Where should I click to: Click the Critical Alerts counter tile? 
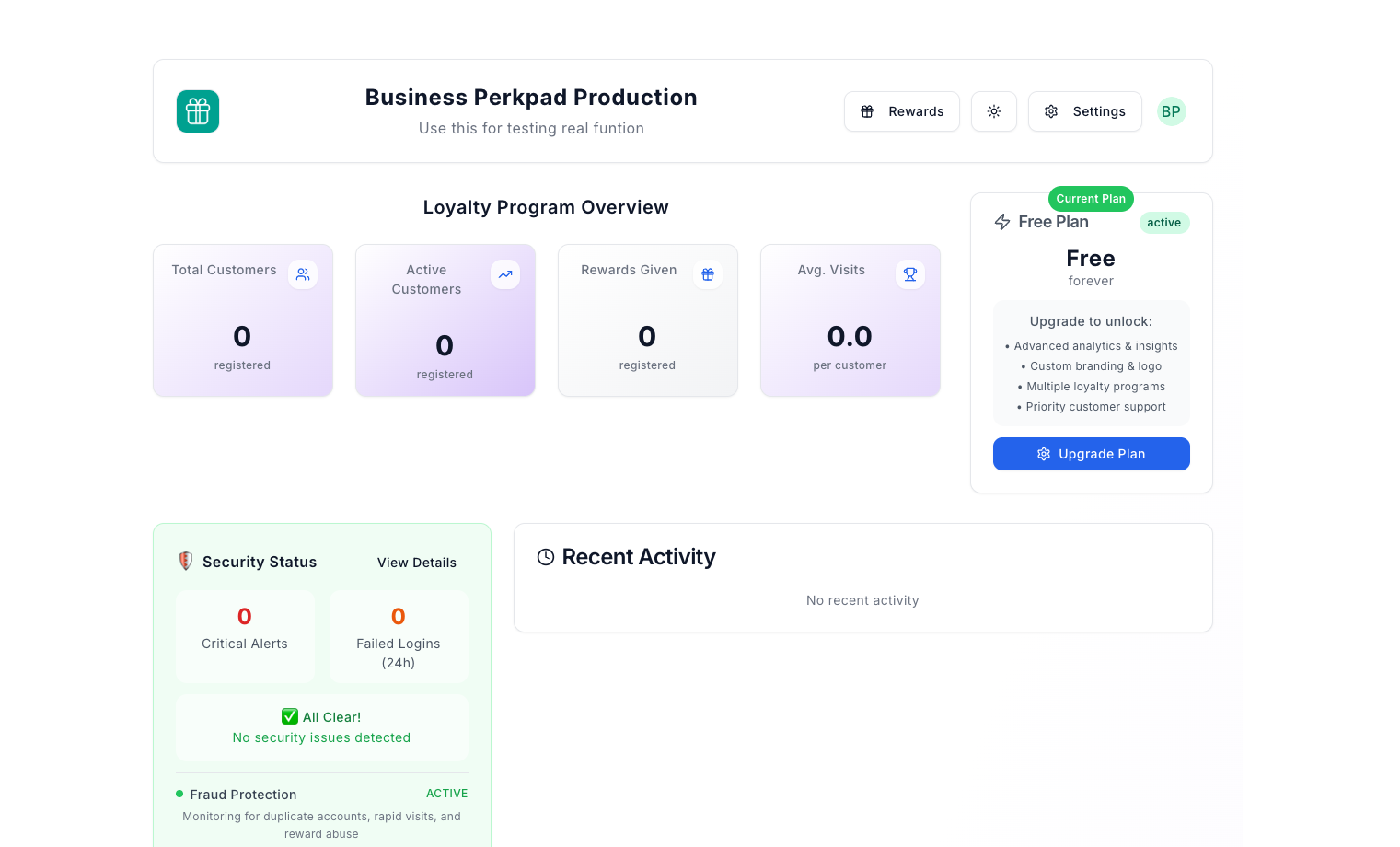click(x=245, y=636)
